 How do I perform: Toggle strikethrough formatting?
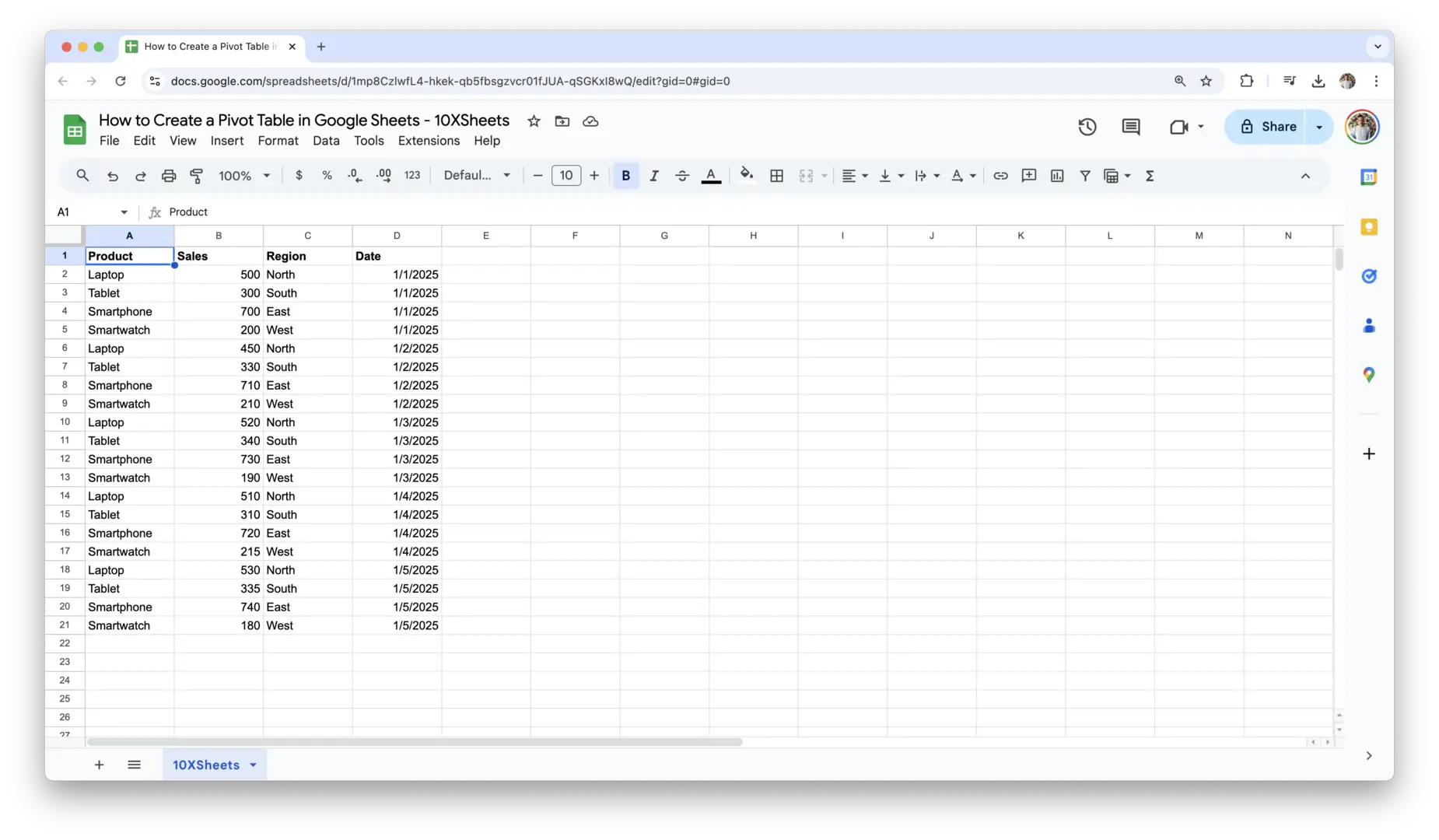point(681,176)
